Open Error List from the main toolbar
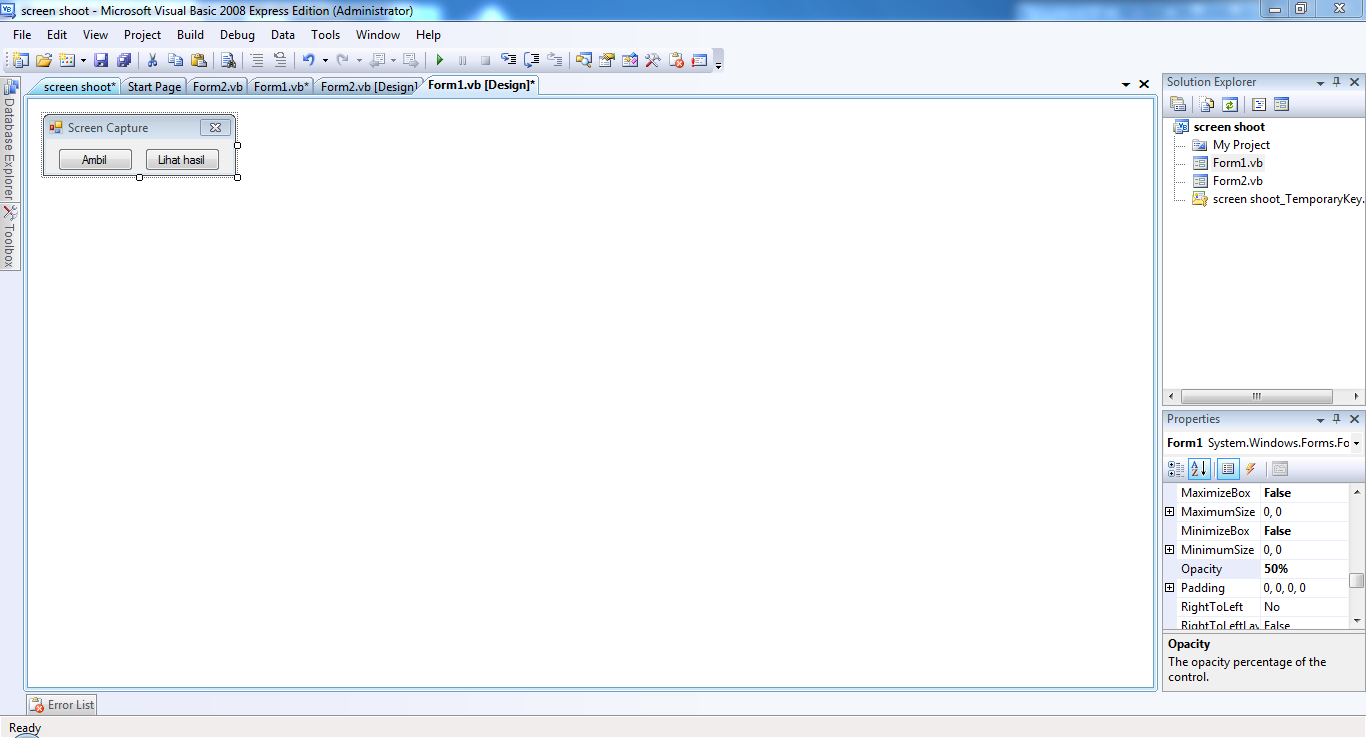 coord(676,60)
